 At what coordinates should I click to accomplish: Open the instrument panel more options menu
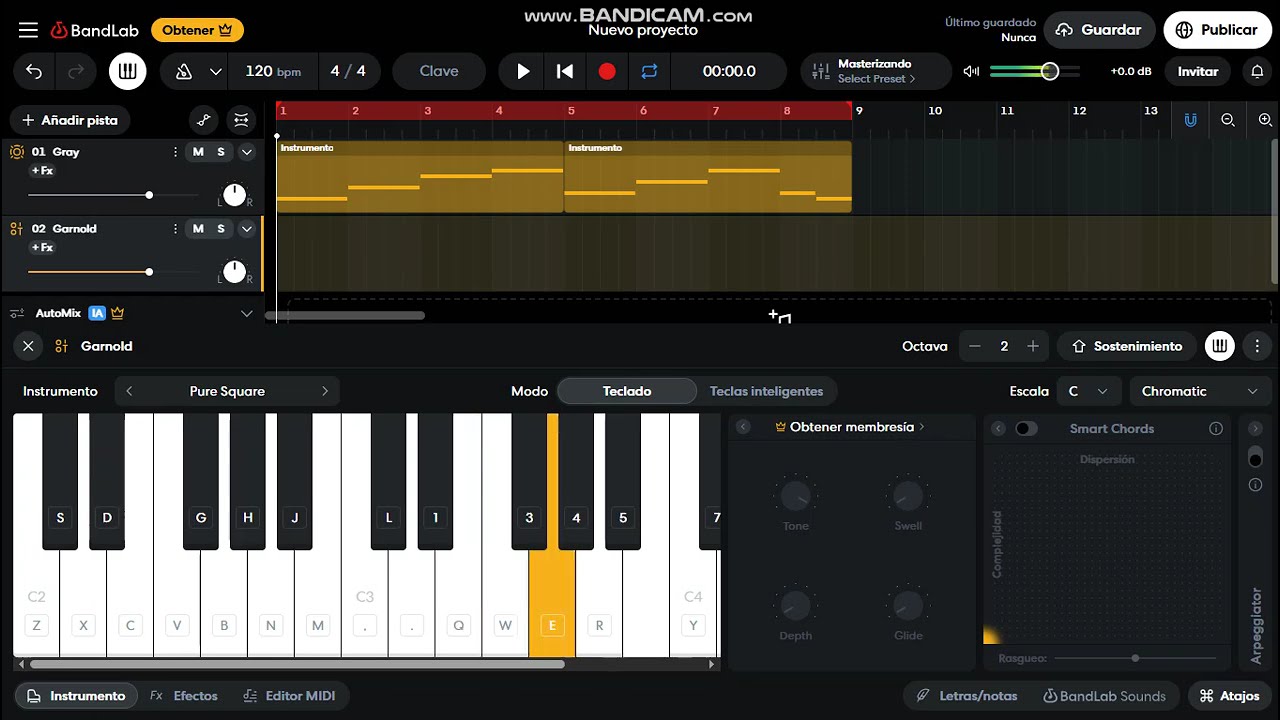1257,346
